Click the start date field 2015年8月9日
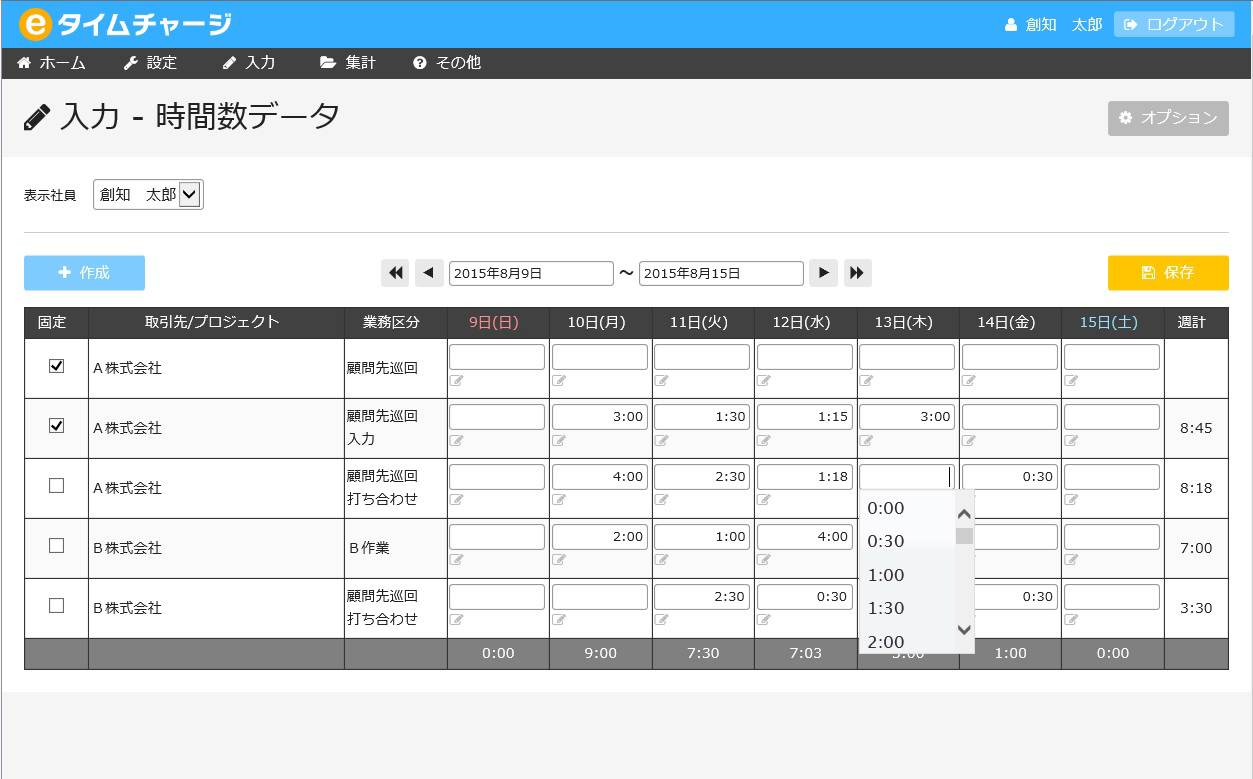 [530, 273]
